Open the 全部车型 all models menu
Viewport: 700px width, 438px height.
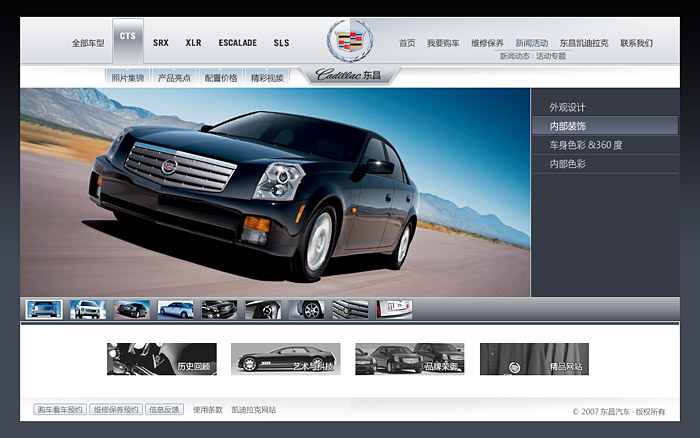point(88,43)
